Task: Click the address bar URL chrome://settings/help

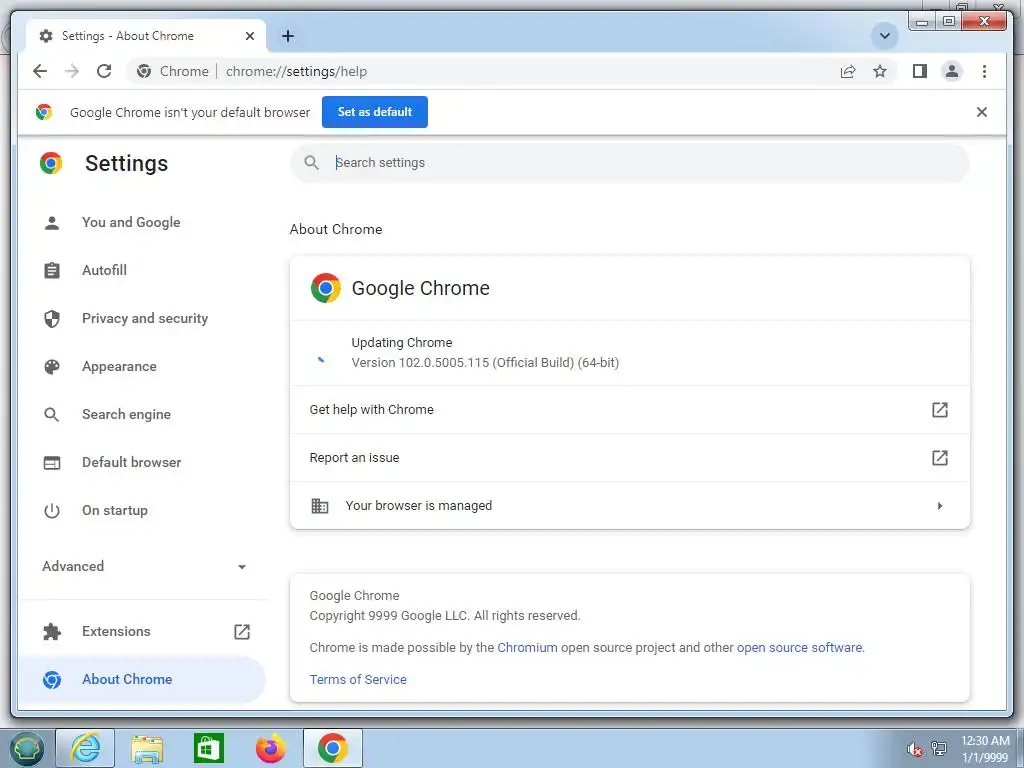Action: point(296,71)
